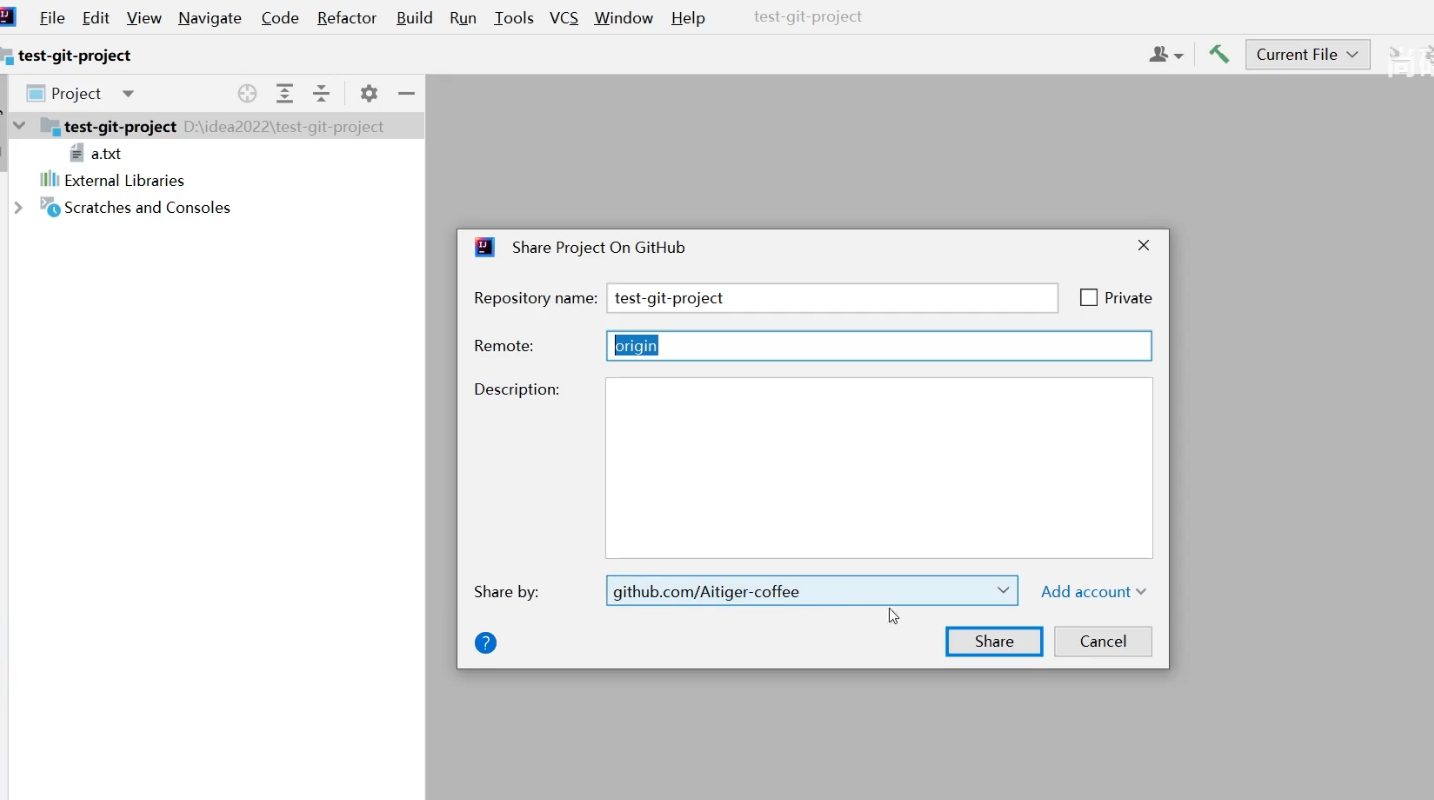Viewport: 1434px width, 800px height.
Task: Open the View menu
Action: [144, 18]
